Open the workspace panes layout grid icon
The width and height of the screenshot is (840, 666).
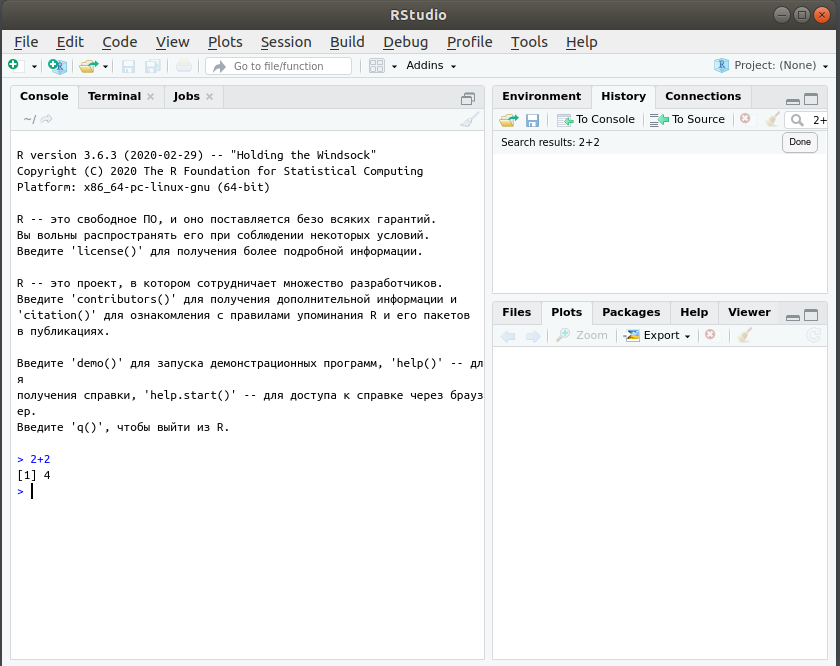pos(377,66)
